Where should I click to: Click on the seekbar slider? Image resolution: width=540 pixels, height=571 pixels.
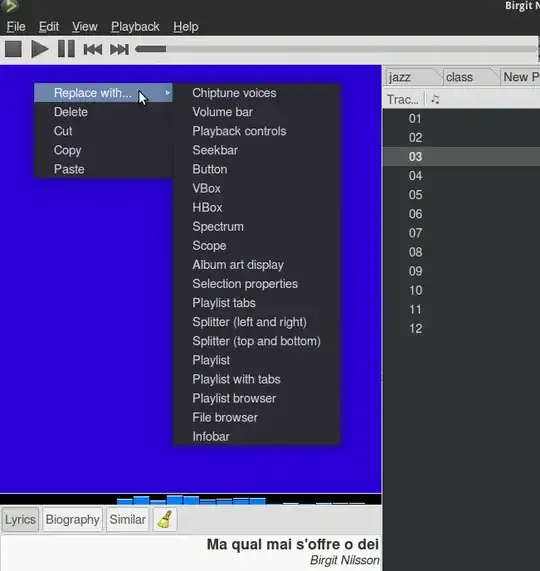[336, 49]
